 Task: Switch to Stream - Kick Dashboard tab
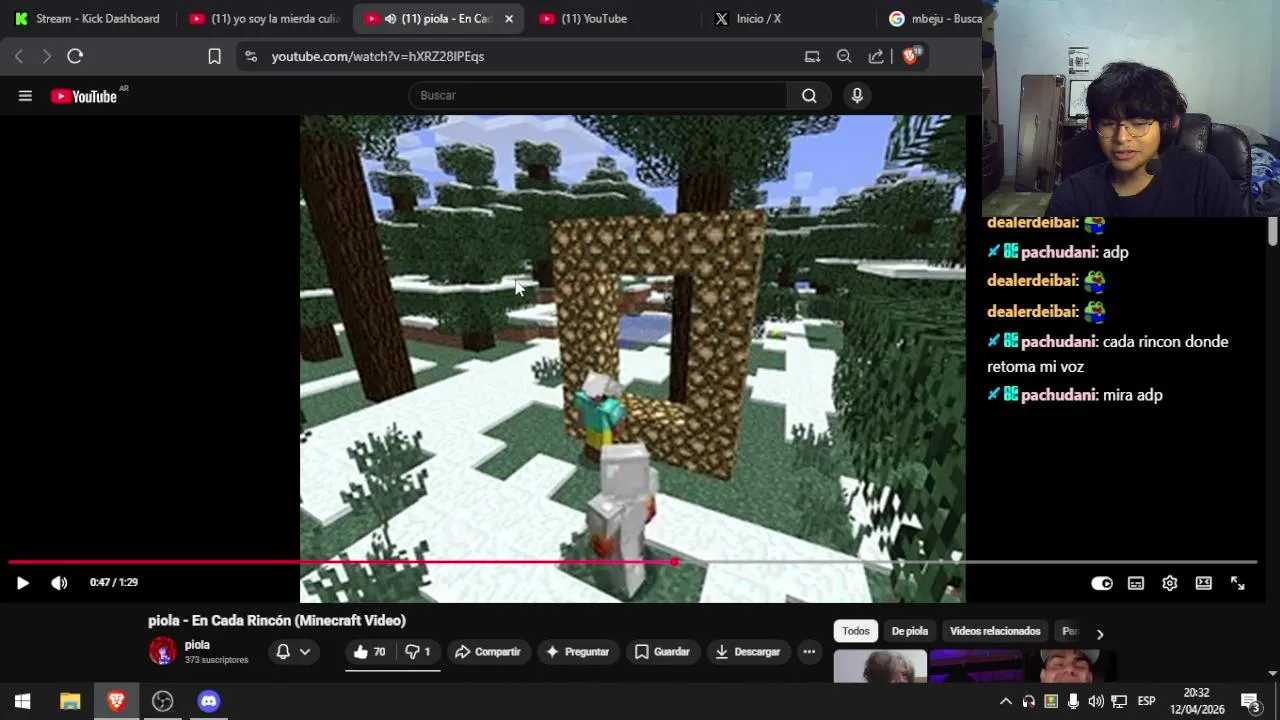point(88,18)
